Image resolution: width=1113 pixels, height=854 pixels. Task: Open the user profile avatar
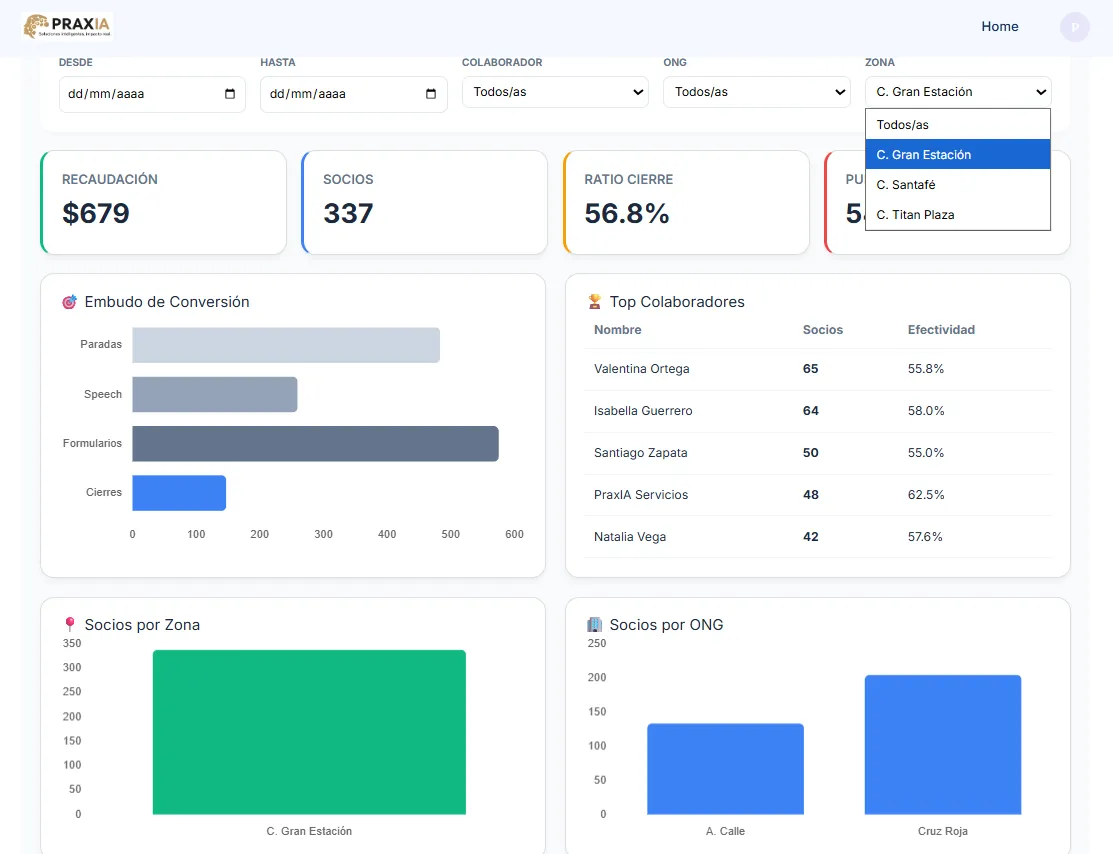(x=1074, y=27)
